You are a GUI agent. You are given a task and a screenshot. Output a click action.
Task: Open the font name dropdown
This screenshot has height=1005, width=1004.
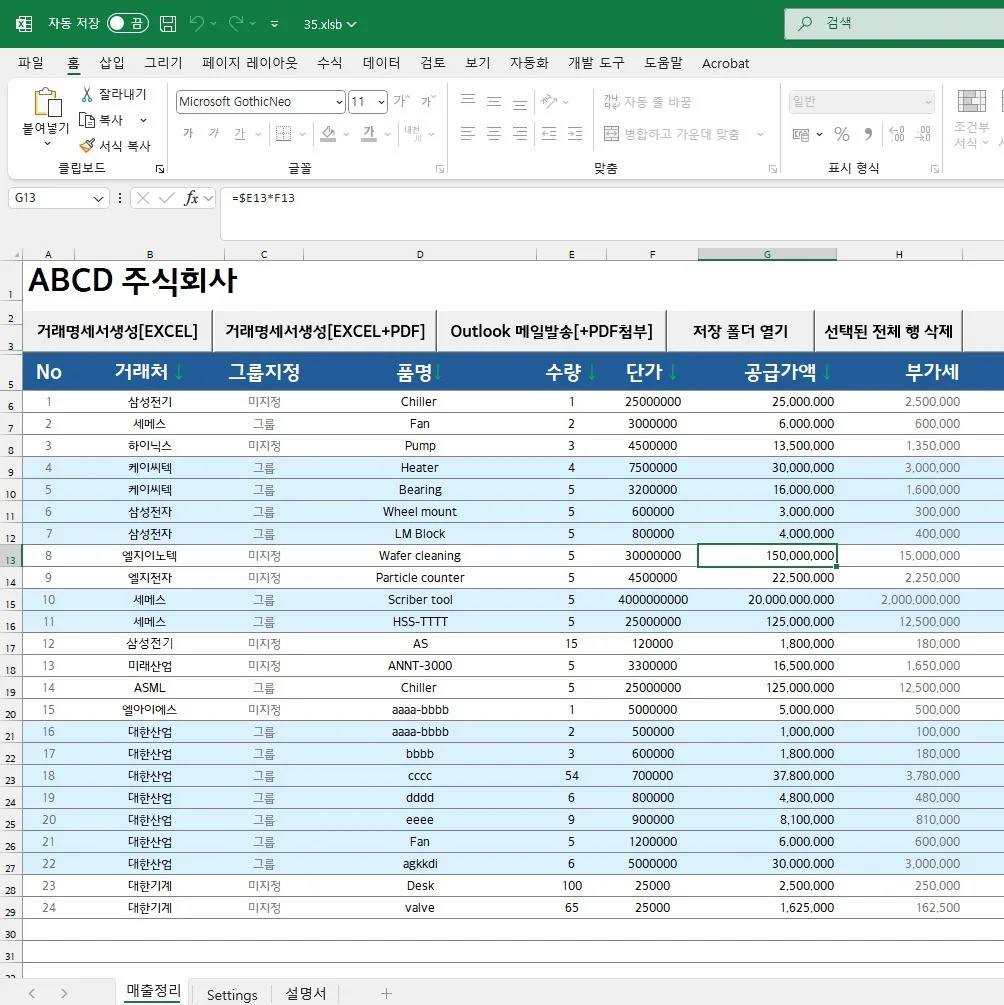tap(338, 102)
